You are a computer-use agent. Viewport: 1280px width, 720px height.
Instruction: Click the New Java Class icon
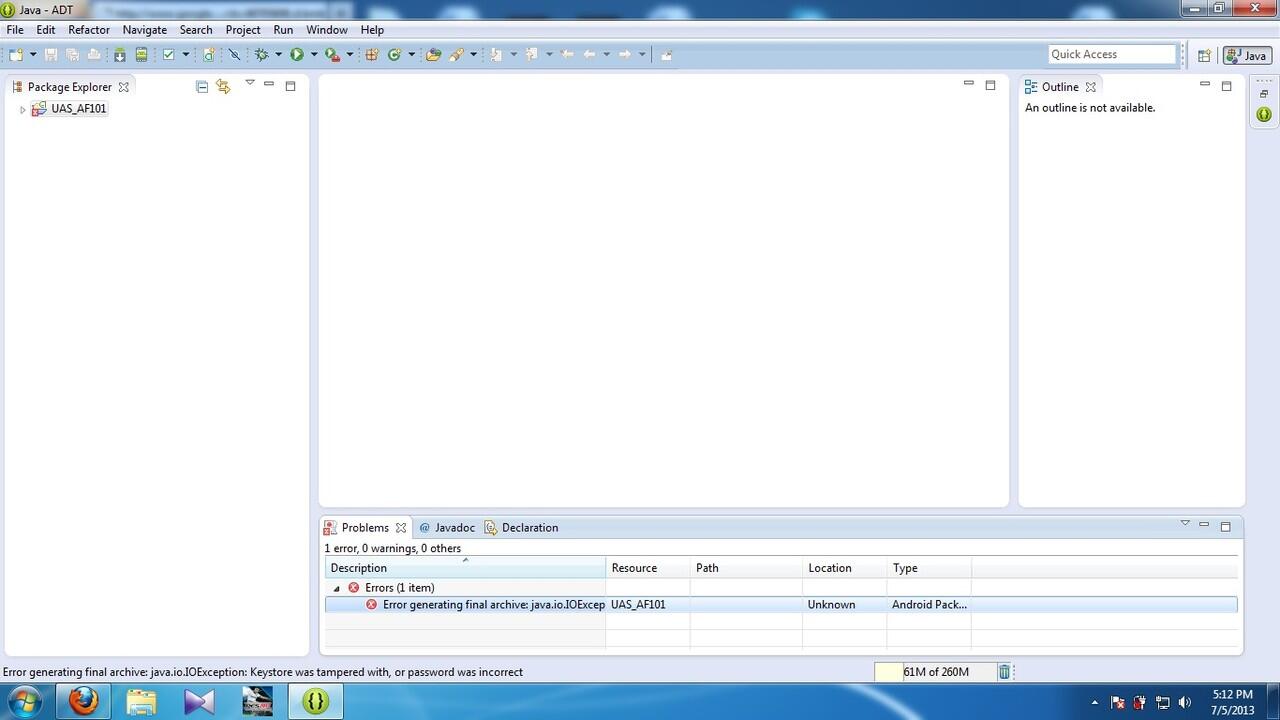(x=394, y=54)
